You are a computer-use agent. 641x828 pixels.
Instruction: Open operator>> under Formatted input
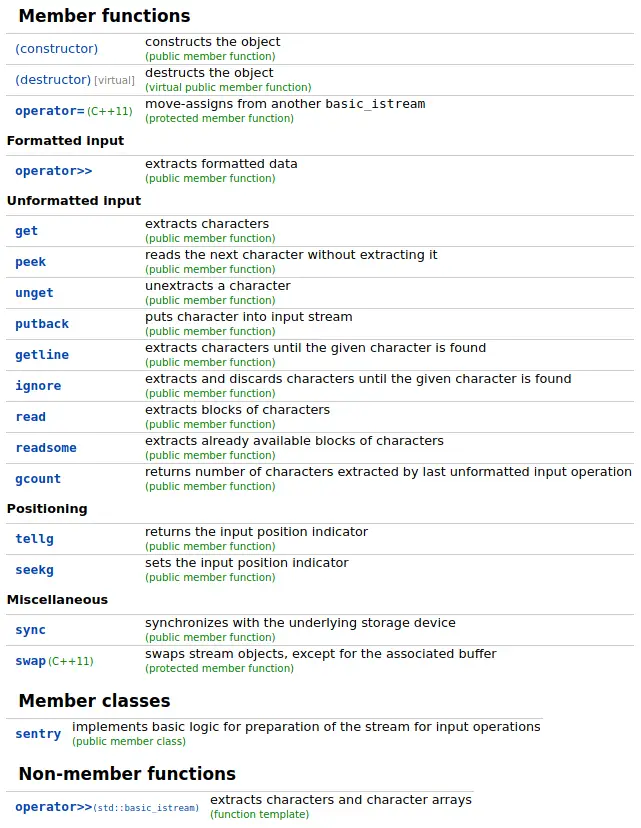[x=53, y=171]
